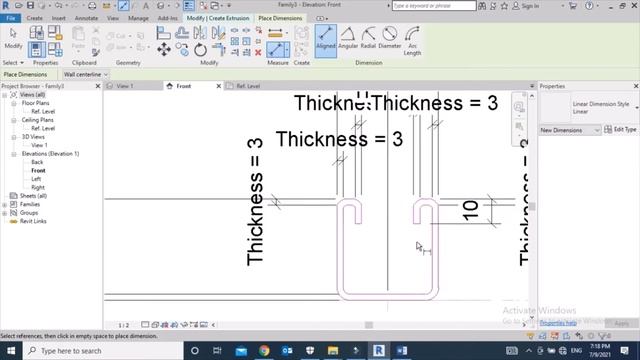The width and height of the screenshot is (640, 360).
Task: Click the red Delete X icon
Action: point(258,52)
